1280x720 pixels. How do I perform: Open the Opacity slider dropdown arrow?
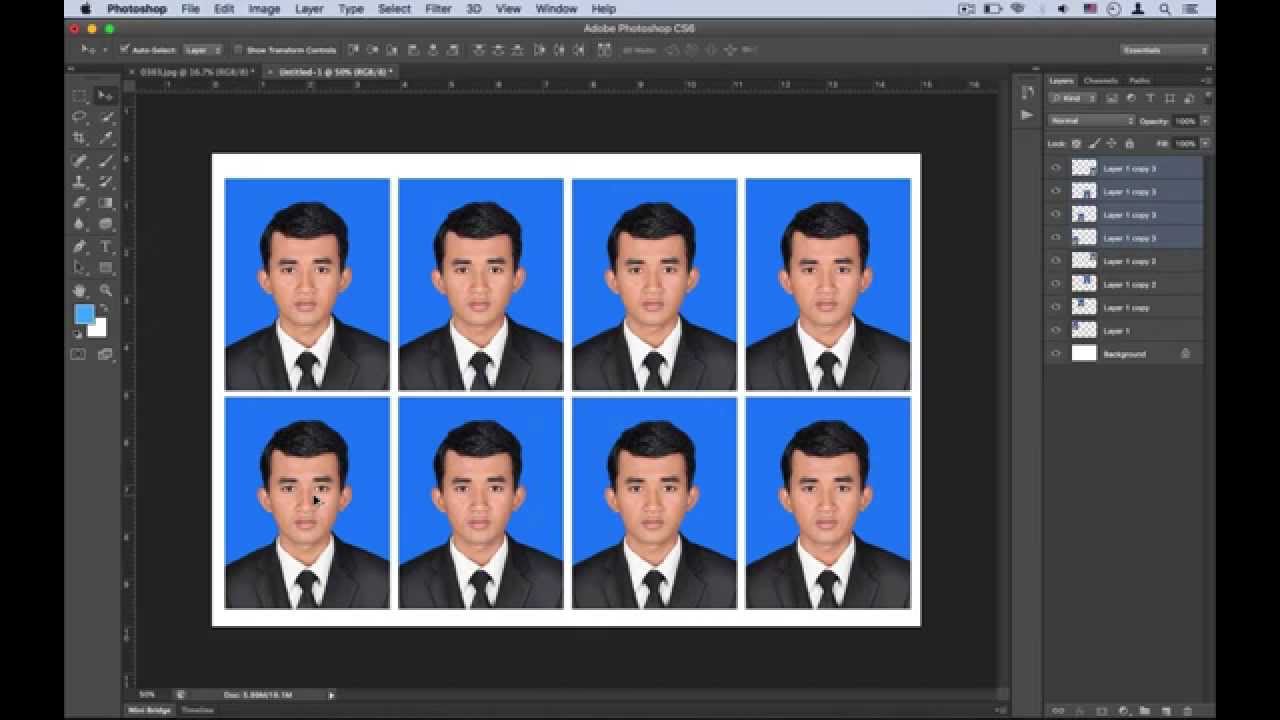pos(1205,120)
